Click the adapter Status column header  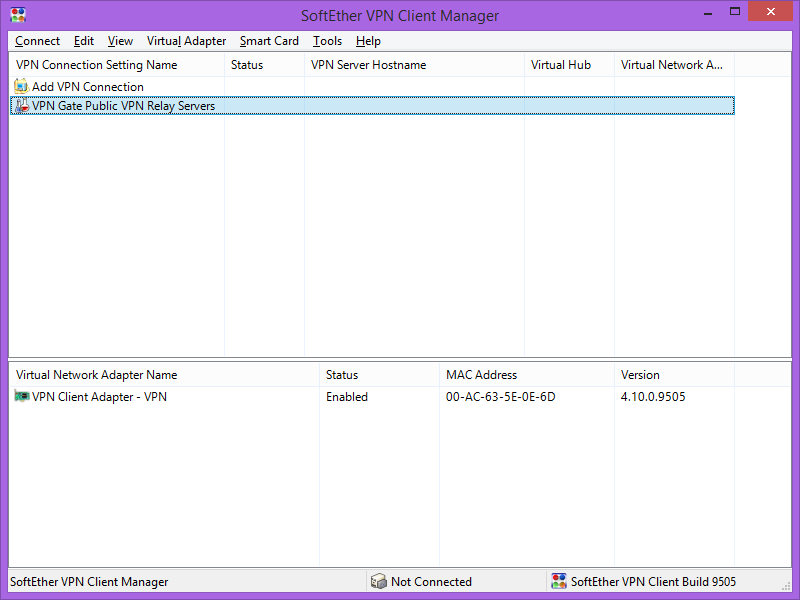[380, 375]
